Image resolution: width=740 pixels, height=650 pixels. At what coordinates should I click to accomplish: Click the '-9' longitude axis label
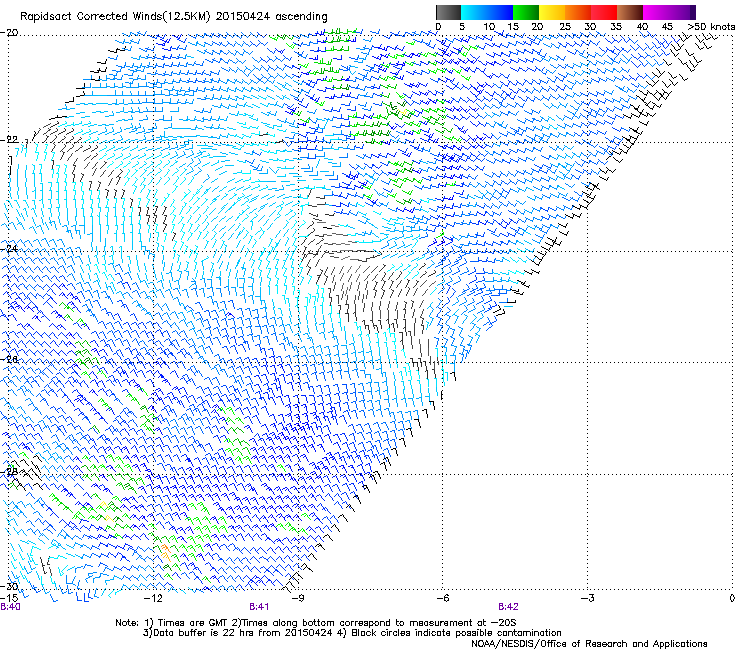(x=298, y=598)
